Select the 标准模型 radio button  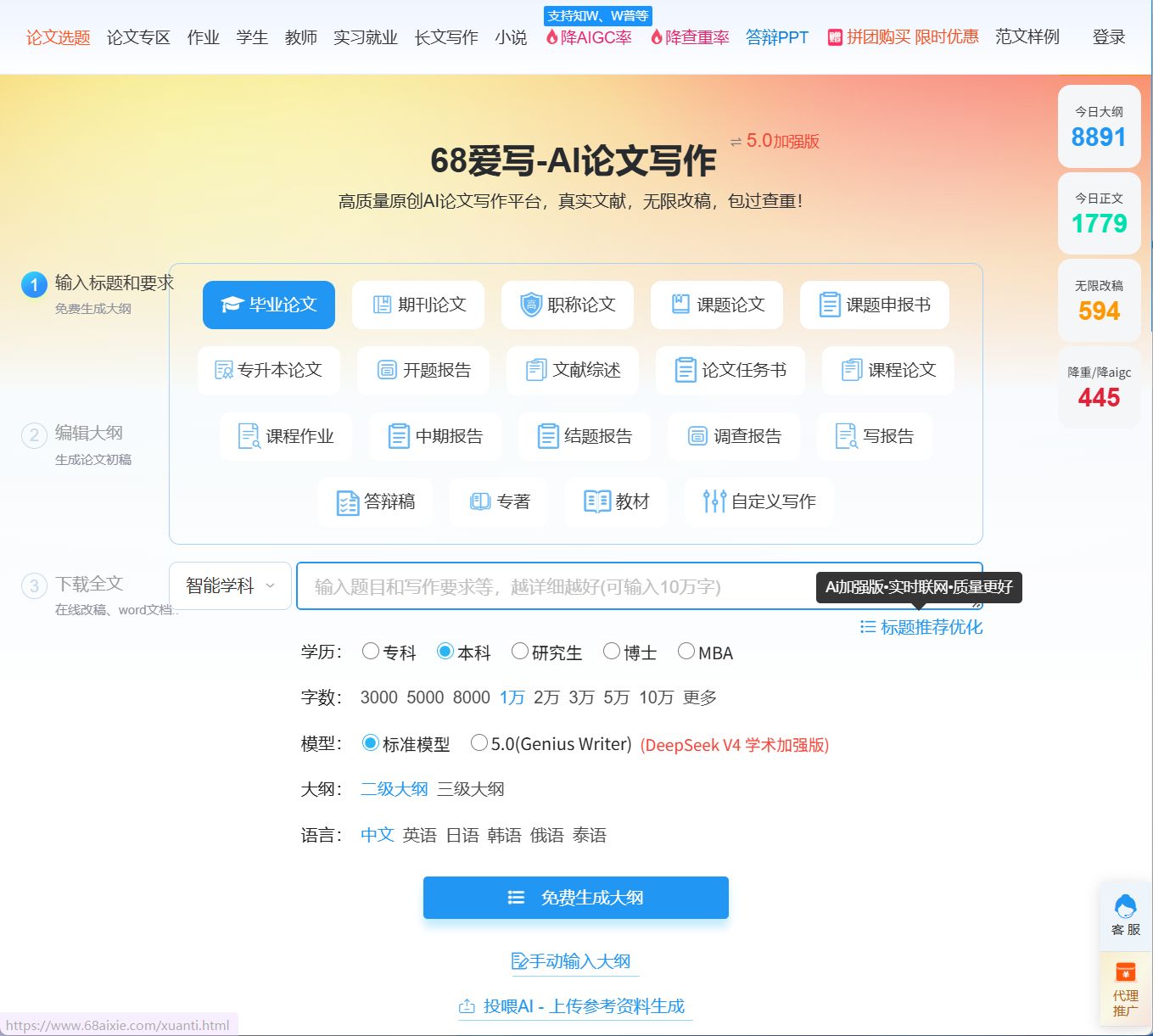(370, 743)
